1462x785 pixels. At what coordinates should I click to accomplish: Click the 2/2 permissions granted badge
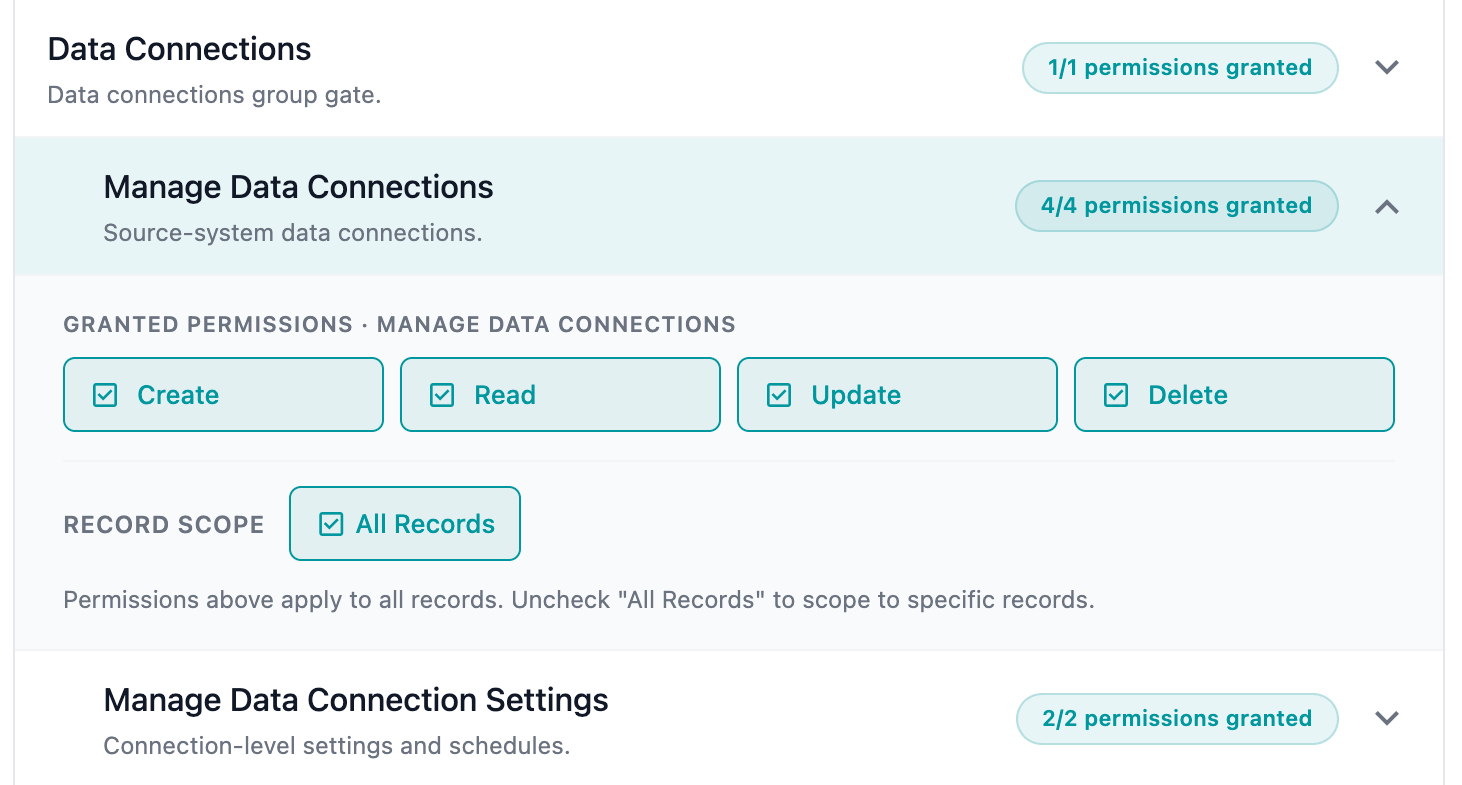1177,719
